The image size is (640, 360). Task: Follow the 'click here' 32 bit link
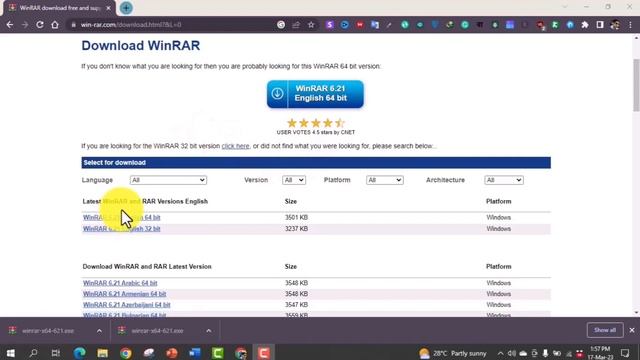click(235, 146)
